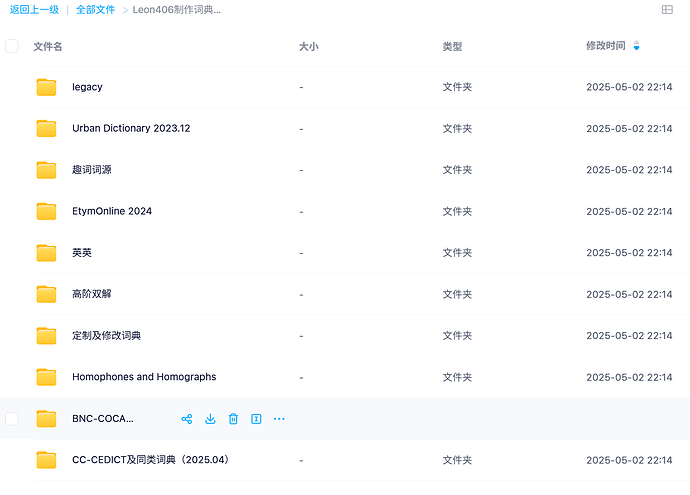This screenshot has width=690, height=495.
Task: Open more options for BNC-COCA folder
Action: coord(279,418)
